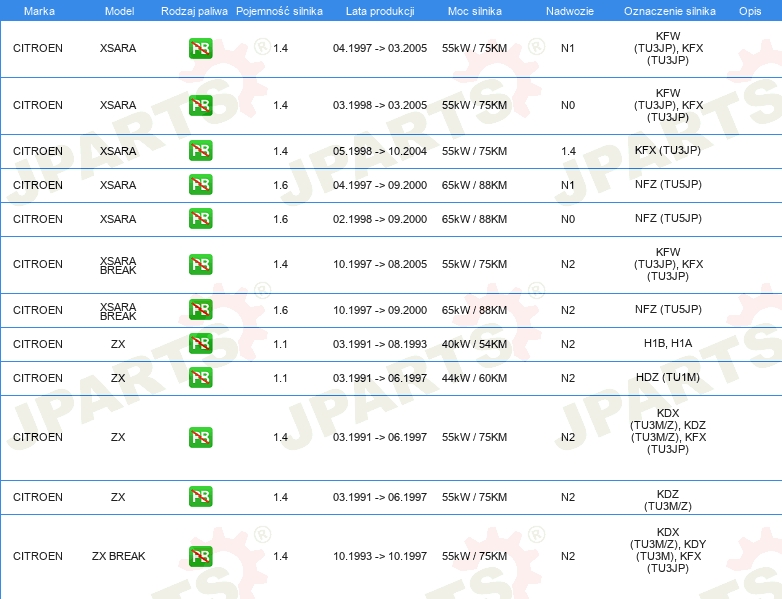Click the '03.1998 -> 03.2005' production years cell
The width and height of the screenshot is (782, 599).
click(380, 105)
